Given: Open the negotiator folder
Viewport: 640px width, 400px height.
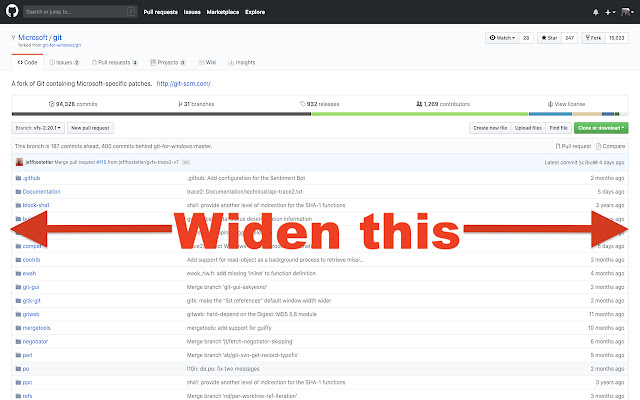Looking at the screenshot, I should [x=35, y=342].
